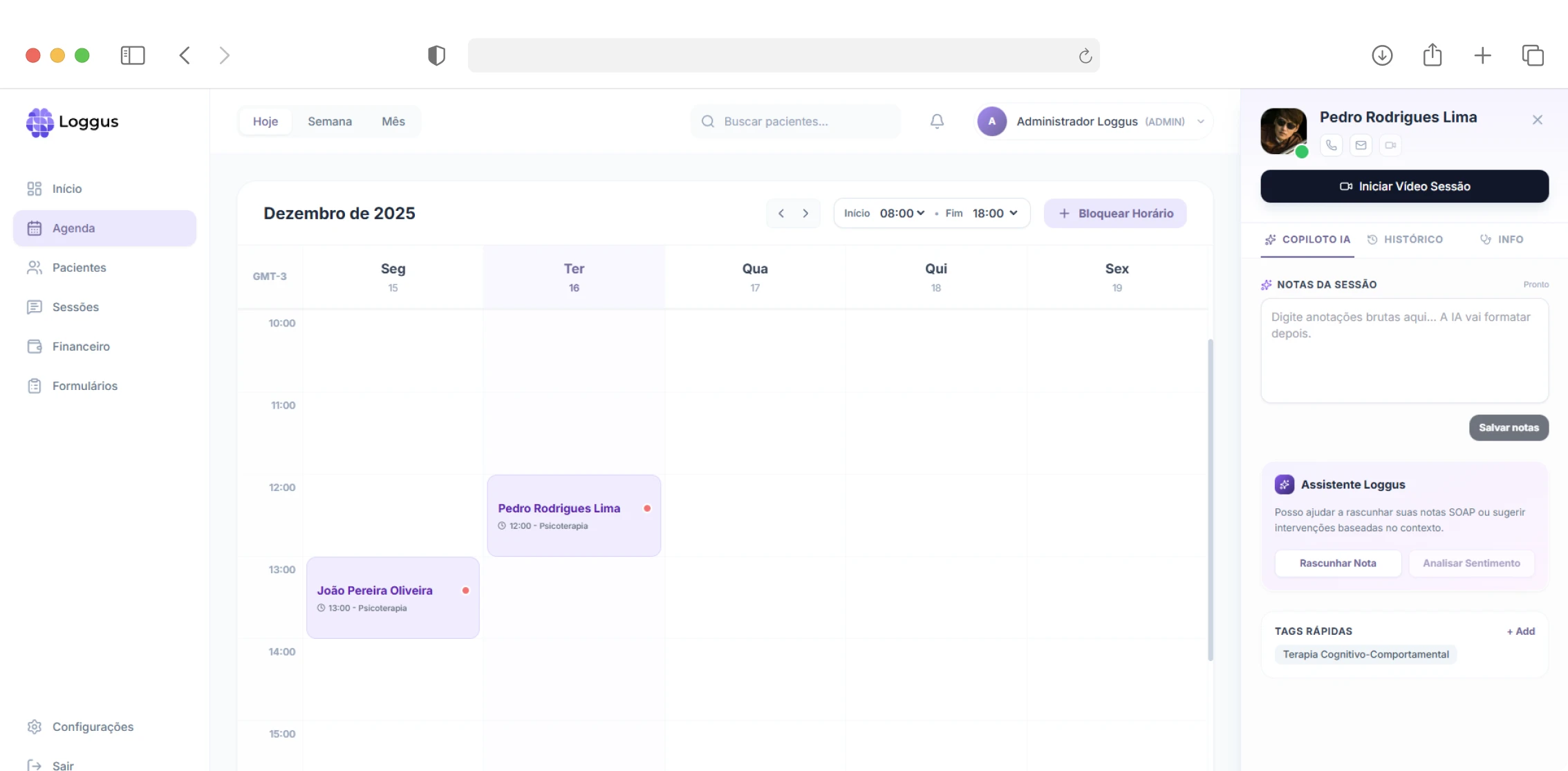Image resolution: width=1568 pixels, height=771 pixels.
Task: Click the session notes text area
Action: pyautogui.click(x=1403, y=351)
